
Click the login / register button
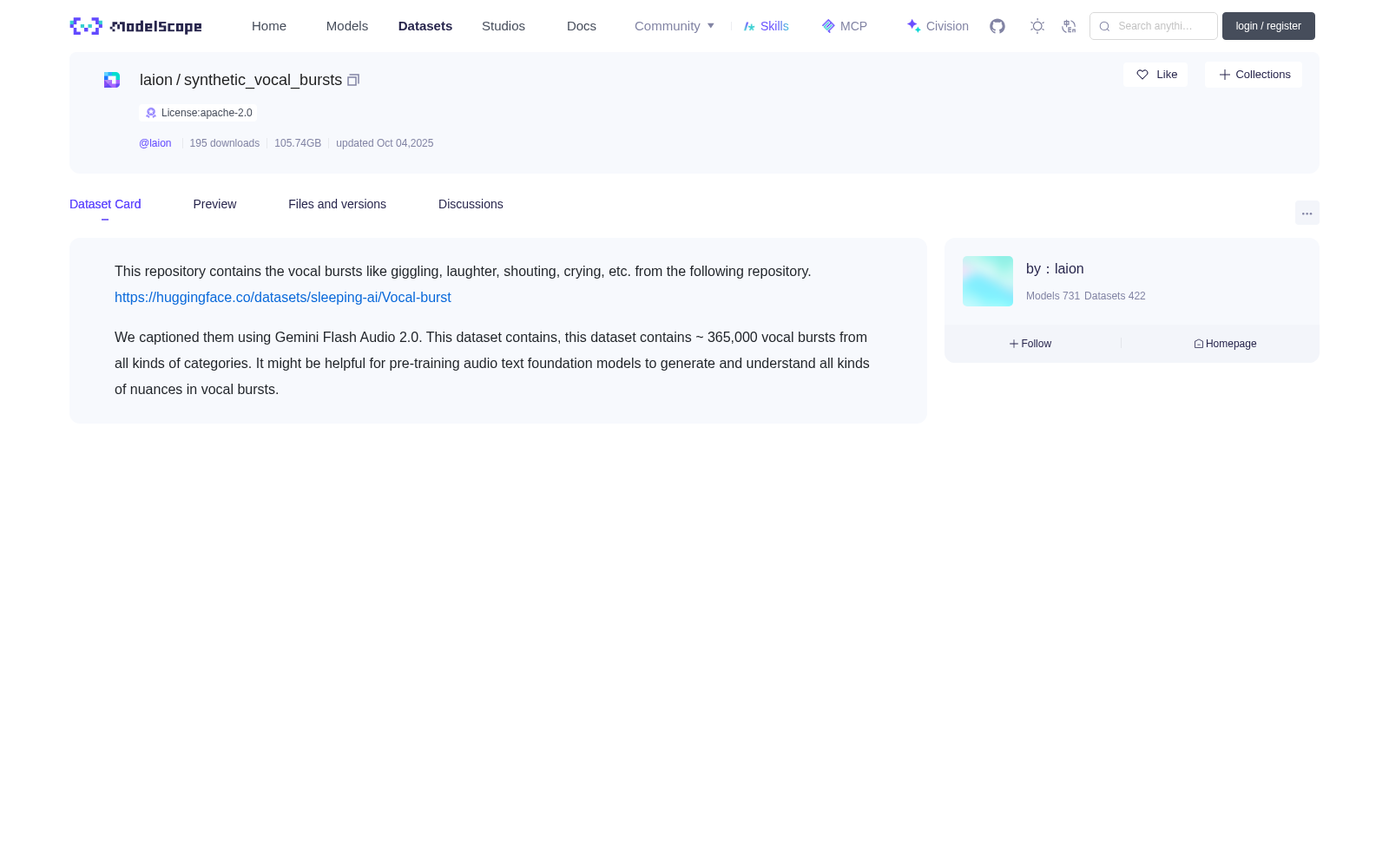(1268, 26)
